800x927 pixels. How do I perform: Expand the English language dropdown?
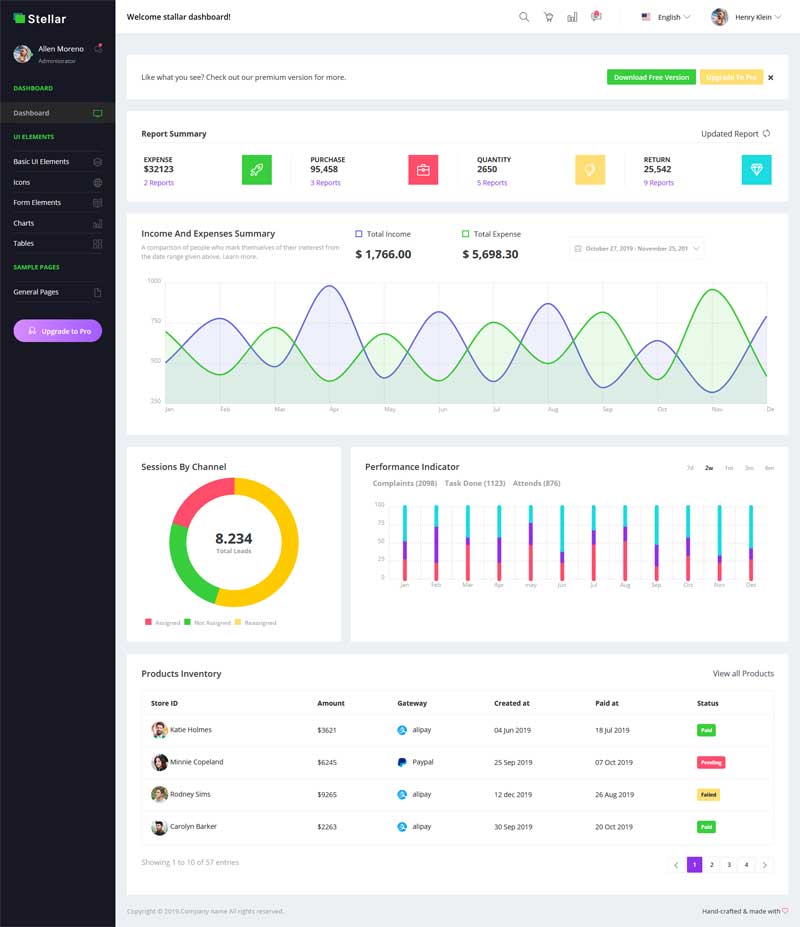(666, 17)
